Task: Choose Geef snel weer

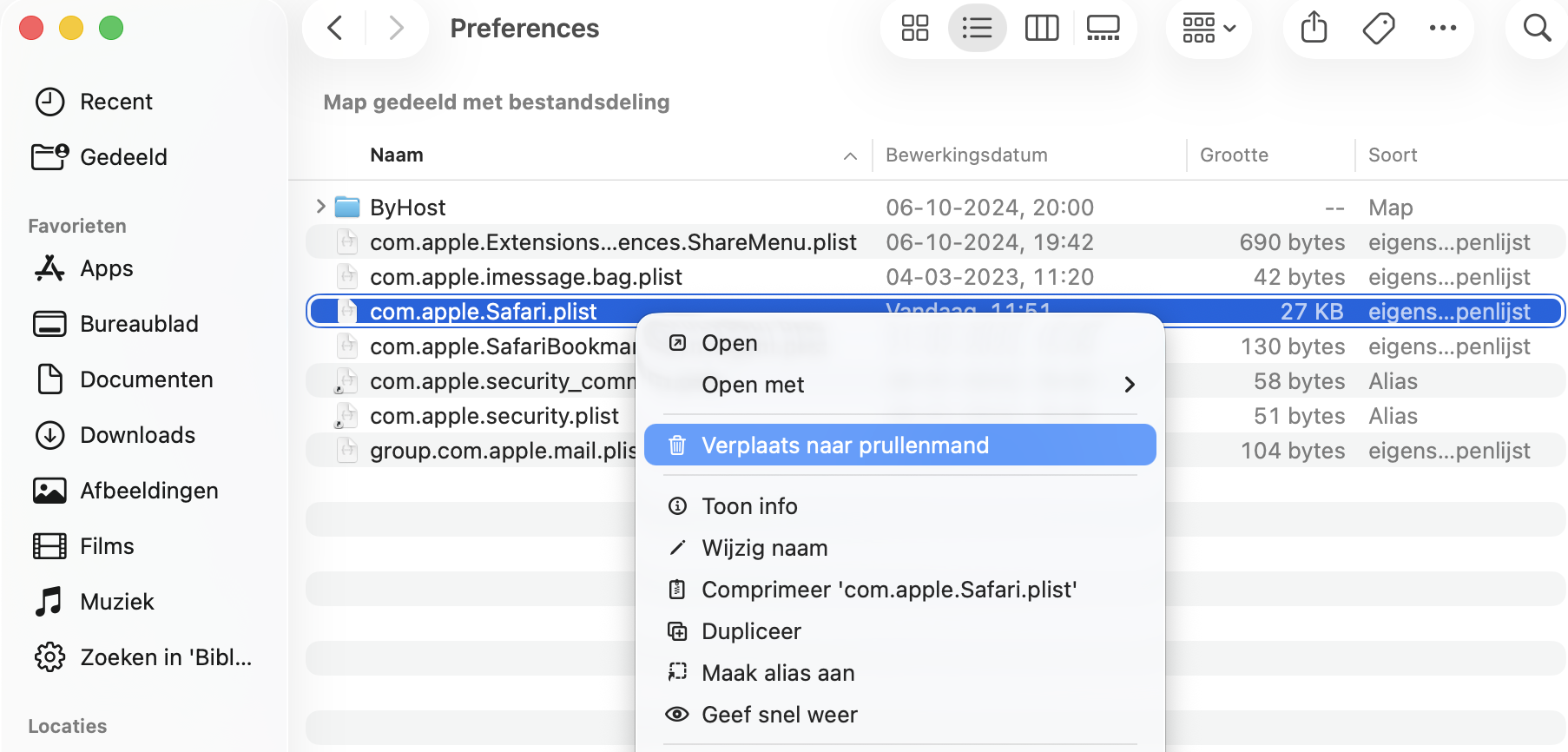Action: point(899,715)
